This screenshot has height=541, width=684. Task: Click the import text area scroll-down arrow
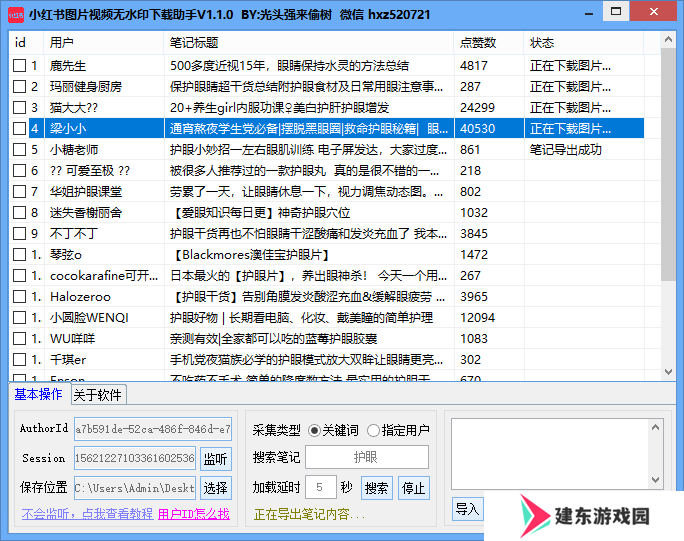tap(656, 480)
